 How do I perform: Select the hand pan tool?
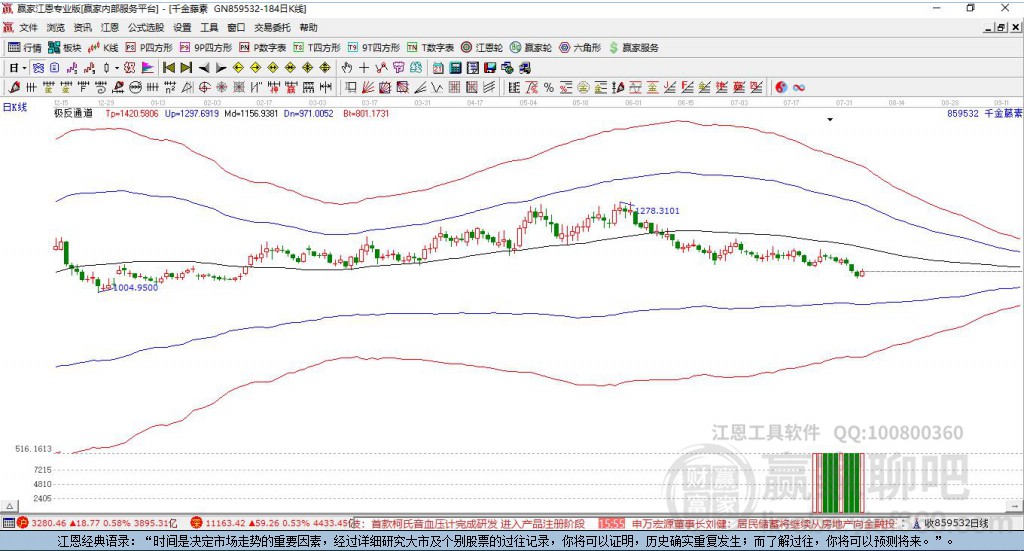pyautogui.click(x=347, y=68)
